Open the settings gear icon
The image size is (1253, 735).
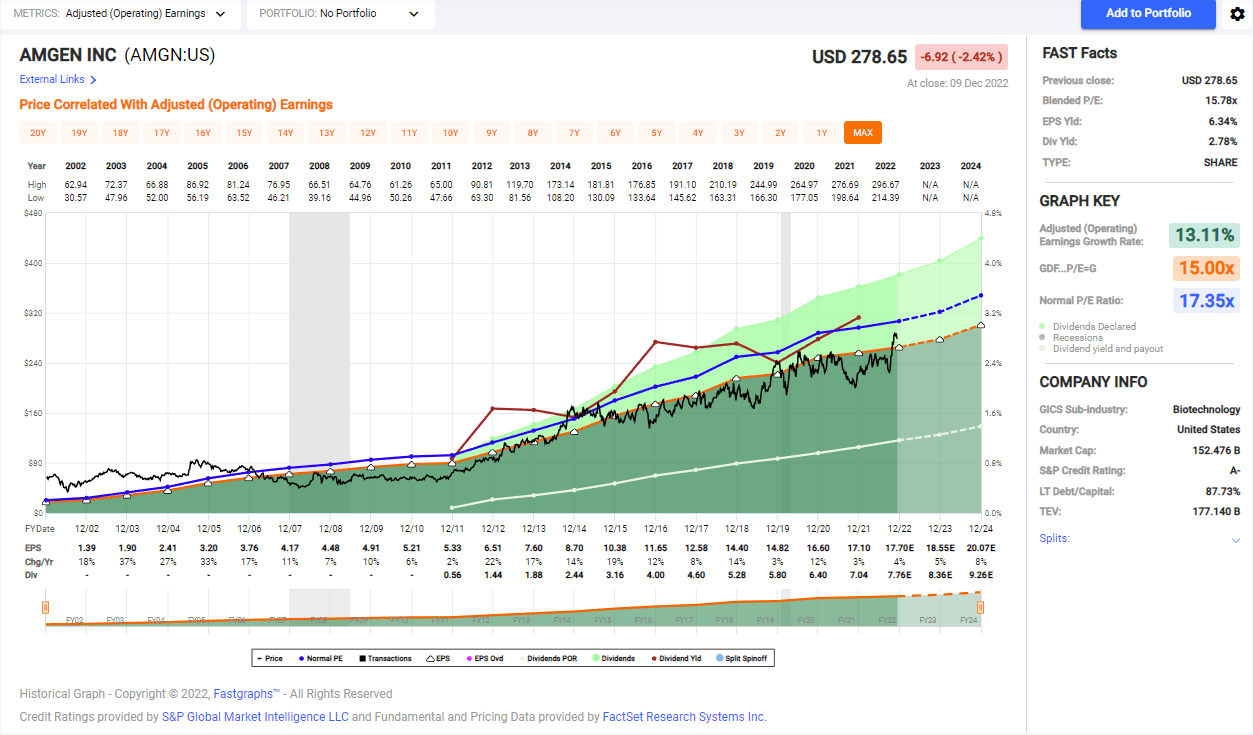(x=1237, y=14)
